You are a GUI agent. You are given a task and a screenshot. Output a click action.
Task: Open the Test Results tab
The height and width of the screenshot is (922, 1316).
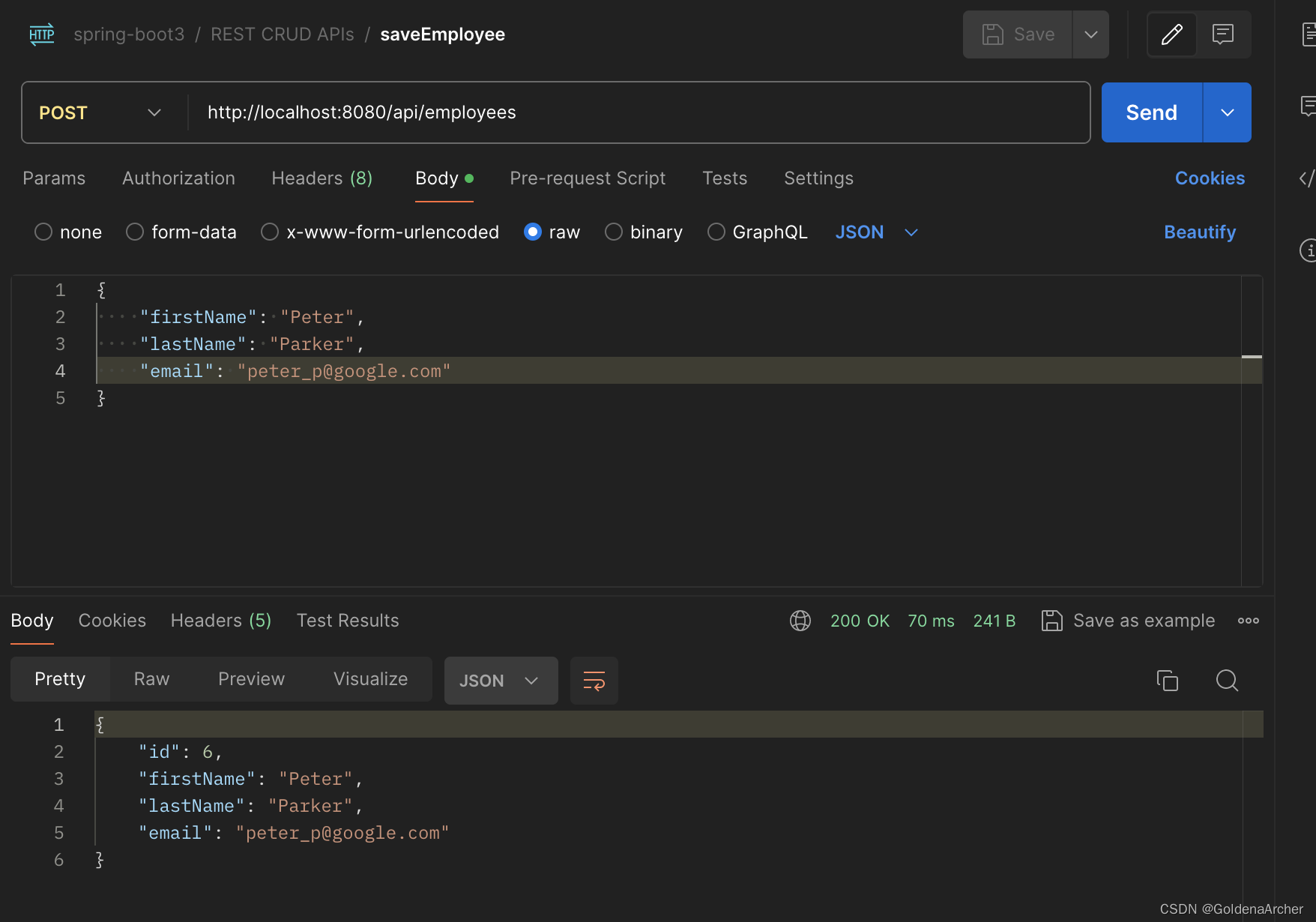click(x=348, y=621)
